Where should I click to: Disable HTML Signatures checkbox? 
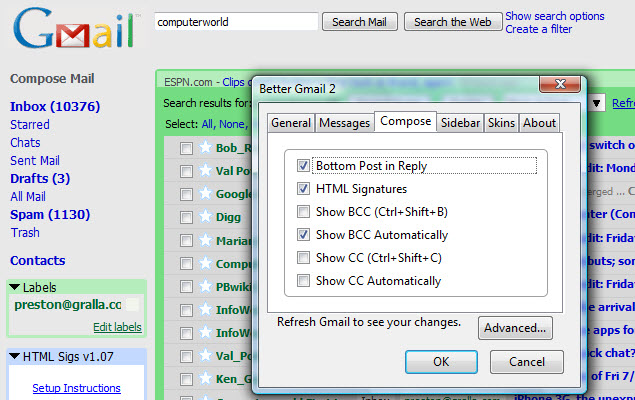pos(304,188)
